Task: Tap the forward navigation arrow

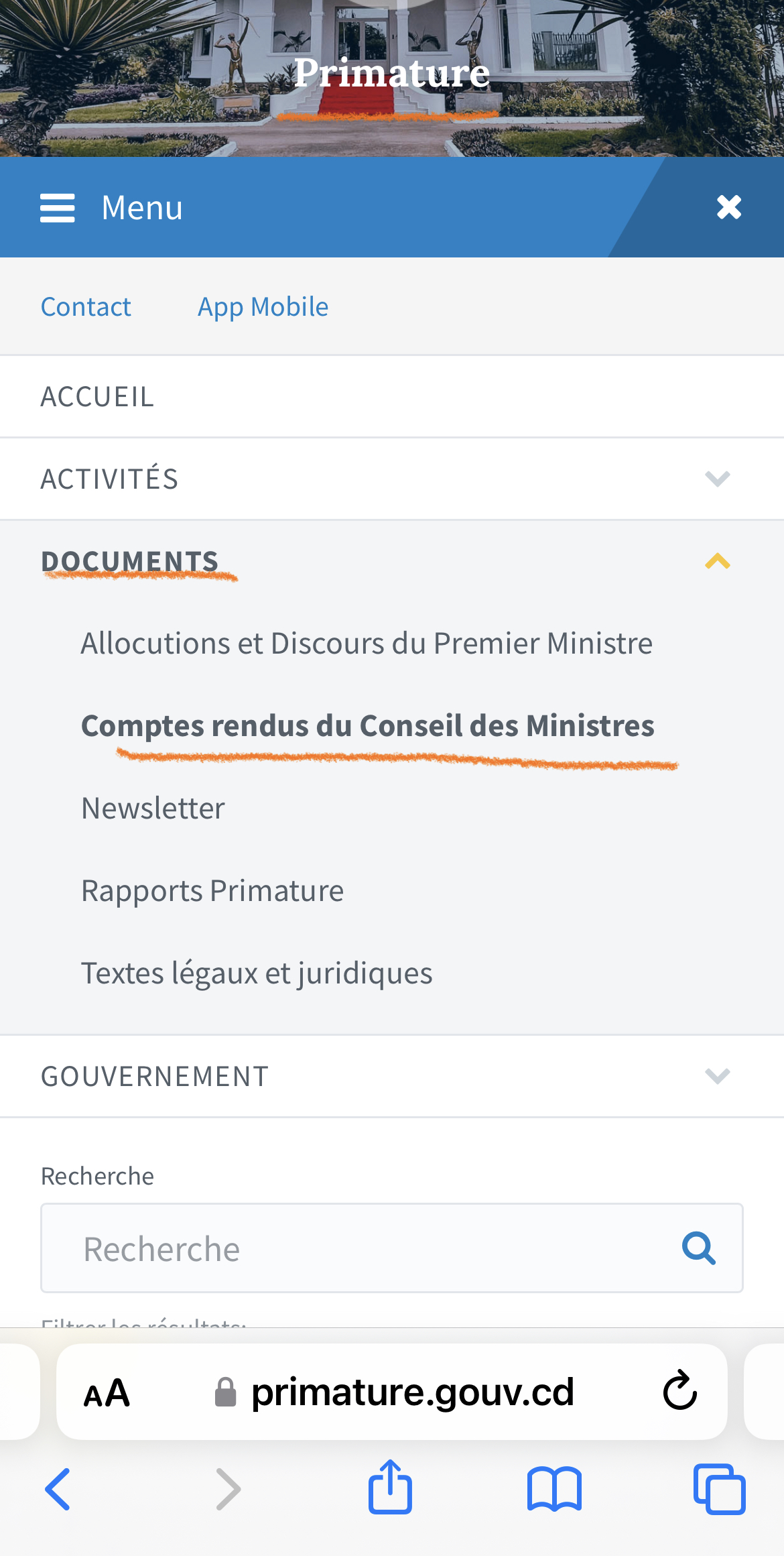Action: (x=228, y=1489)
